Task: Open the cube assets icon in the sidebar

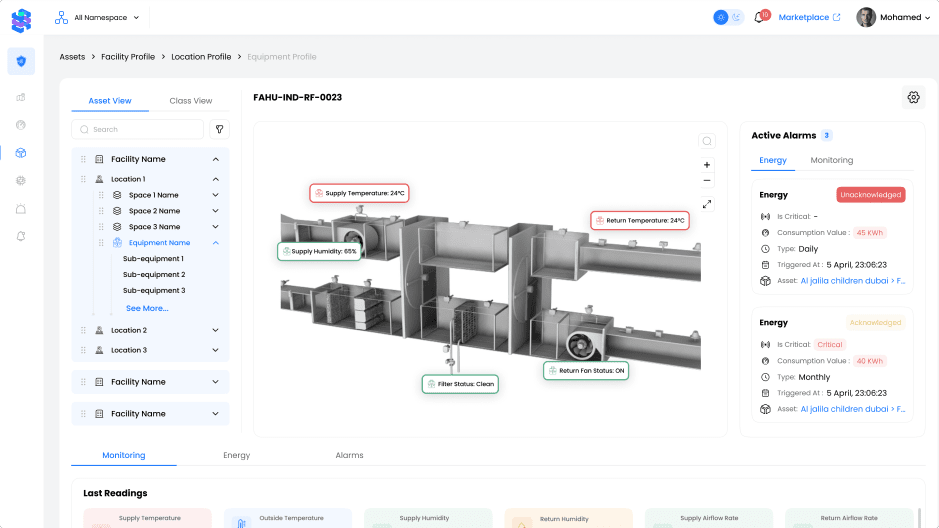Action: coord(21,153)
